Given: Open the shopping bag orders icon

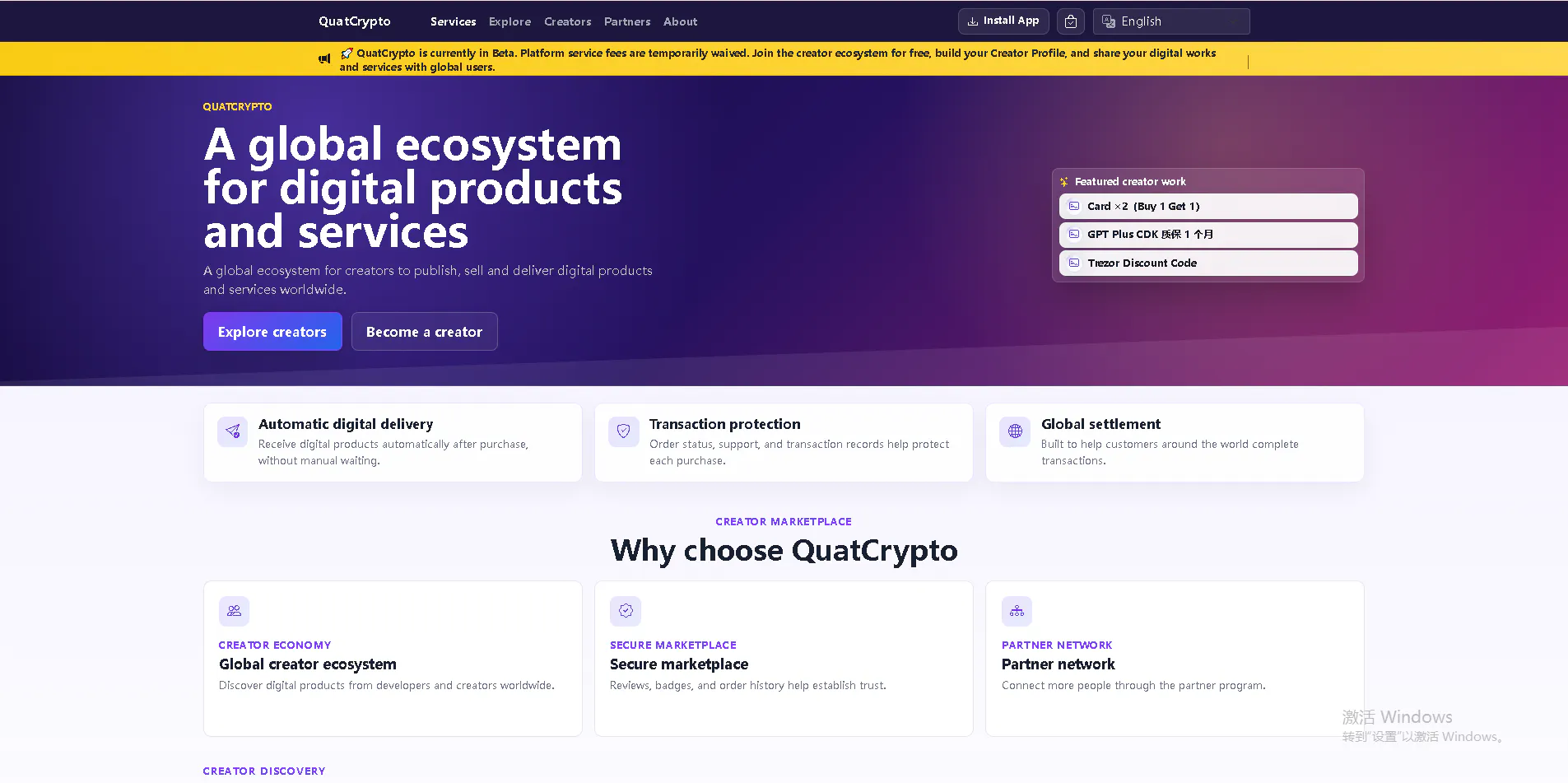Looking at the screenshot, I should click(x=1071, y=21).
